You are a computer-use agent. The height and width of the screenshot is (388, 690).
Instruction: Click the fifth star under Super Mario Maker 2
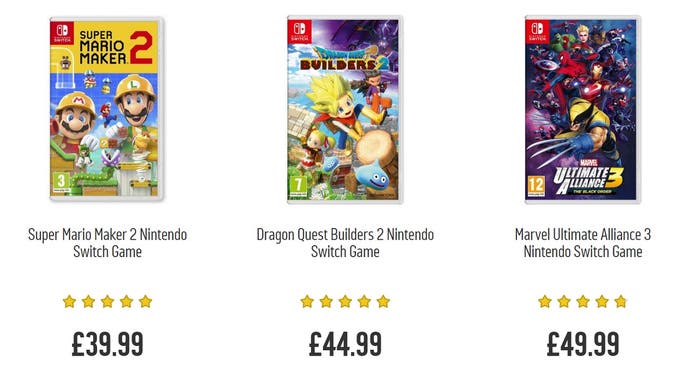(x=145, y=302)
